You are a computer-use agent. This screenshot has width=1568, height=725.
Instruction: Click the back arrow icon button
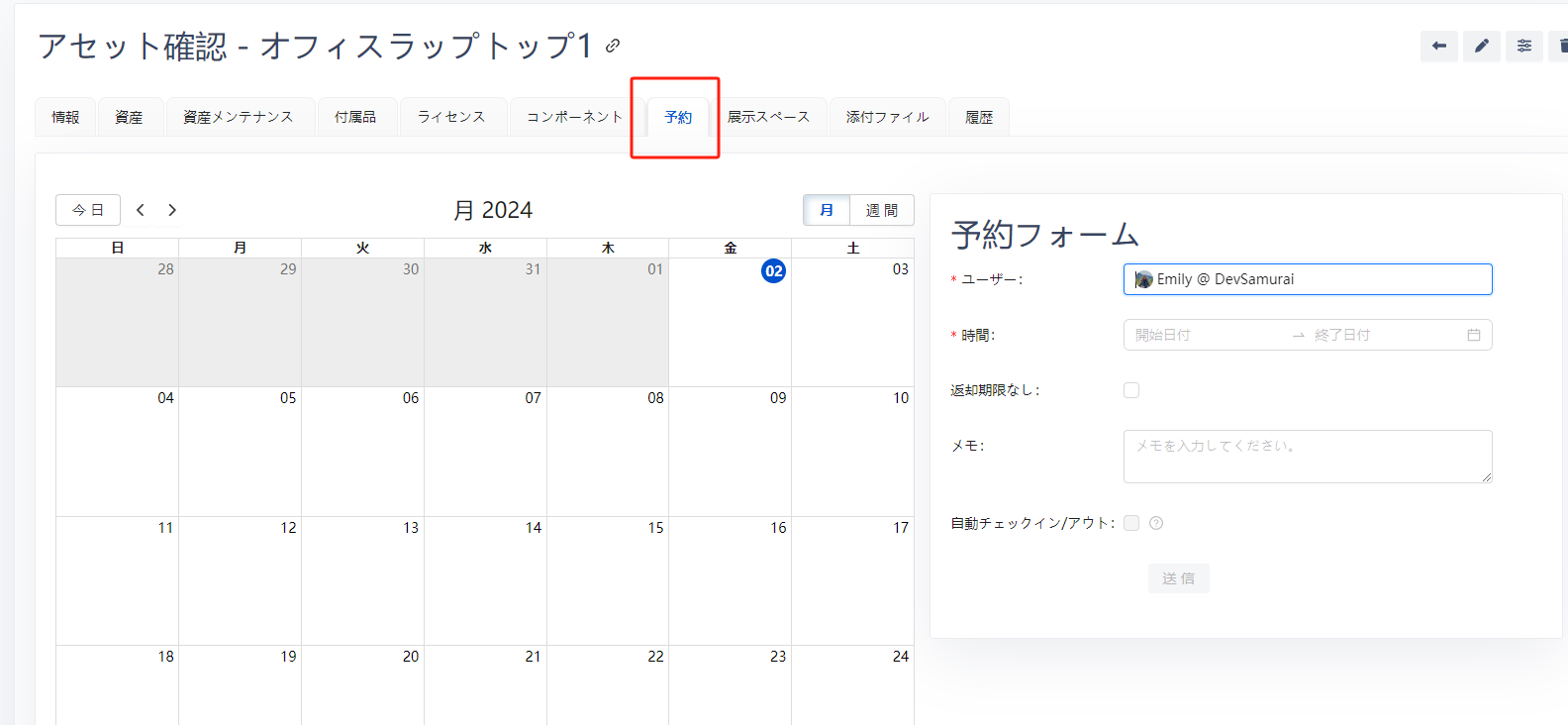(x=1438, y=46)
